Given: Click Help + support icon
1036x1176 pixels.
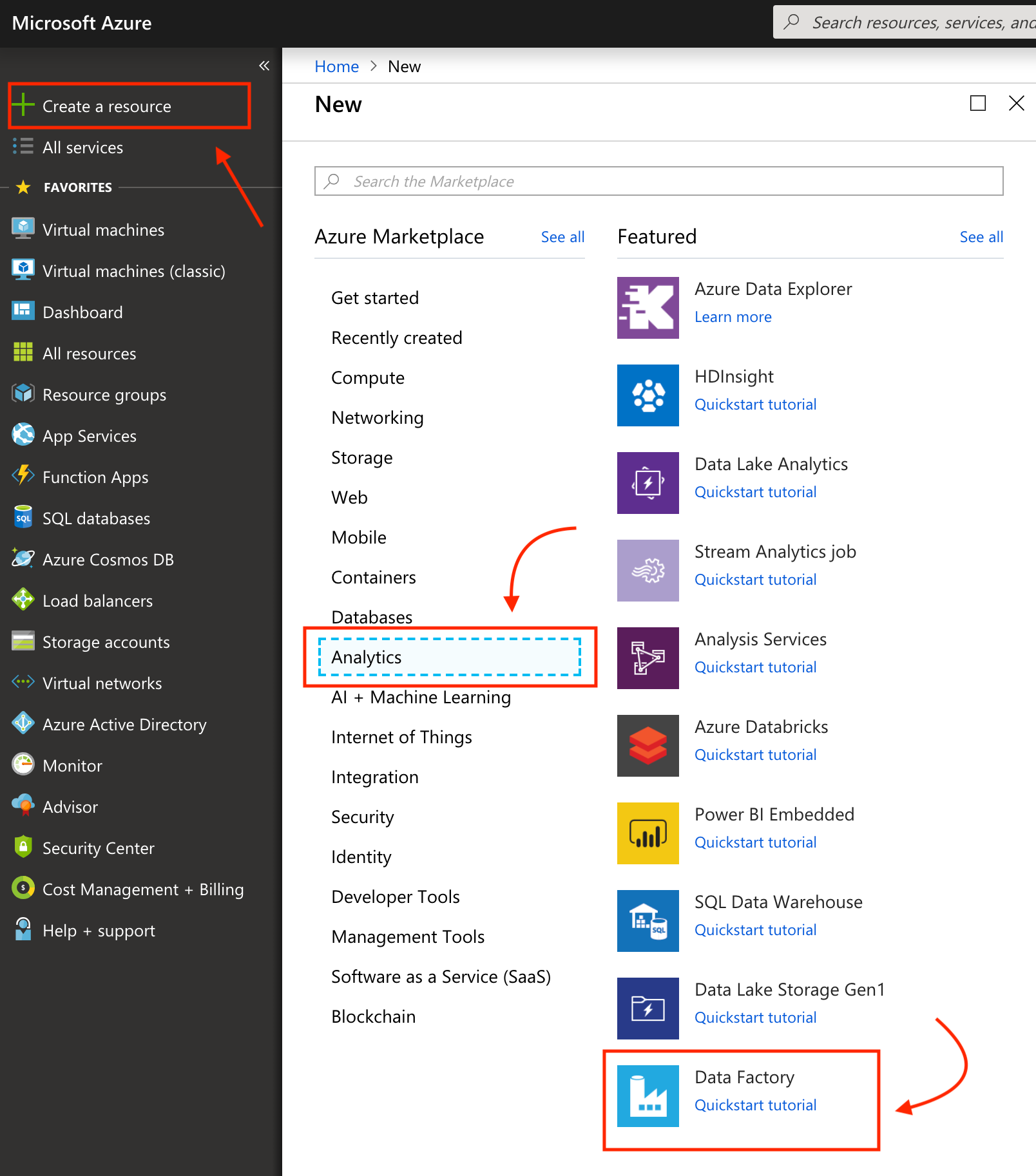Looking at the screenshot, I should [23, 929].
